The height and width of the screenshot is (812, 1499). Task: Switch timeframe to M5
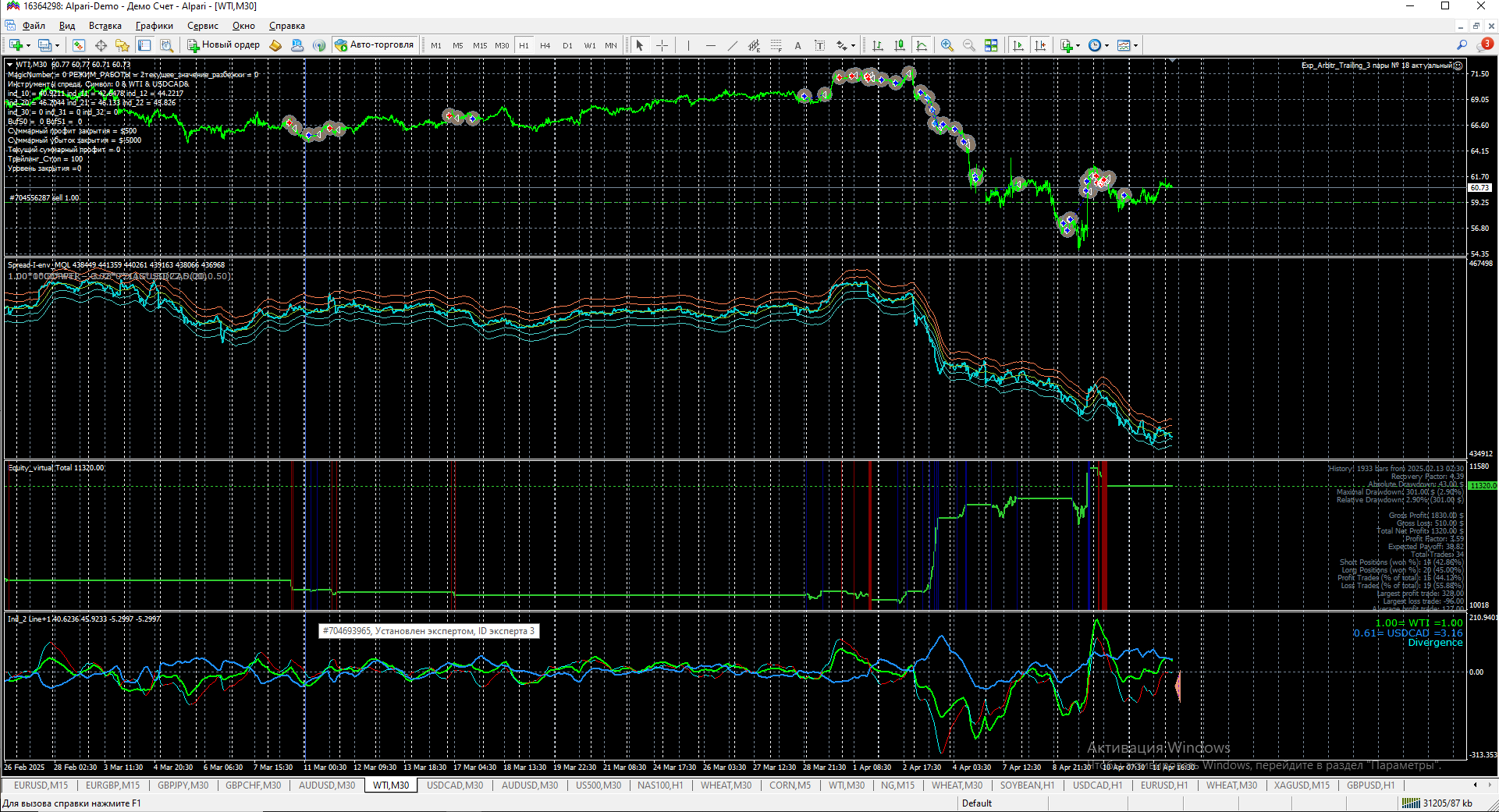coord(458,45)
